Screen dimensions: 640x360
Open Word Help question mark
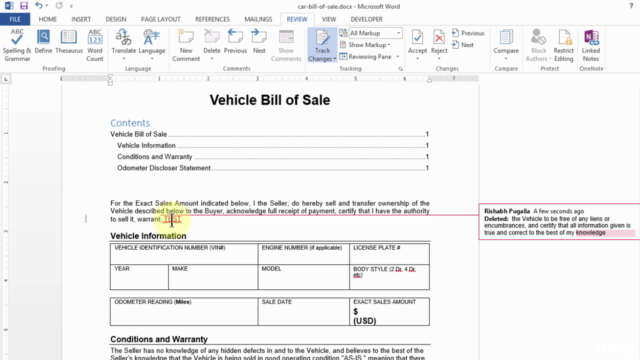[631, 6]
